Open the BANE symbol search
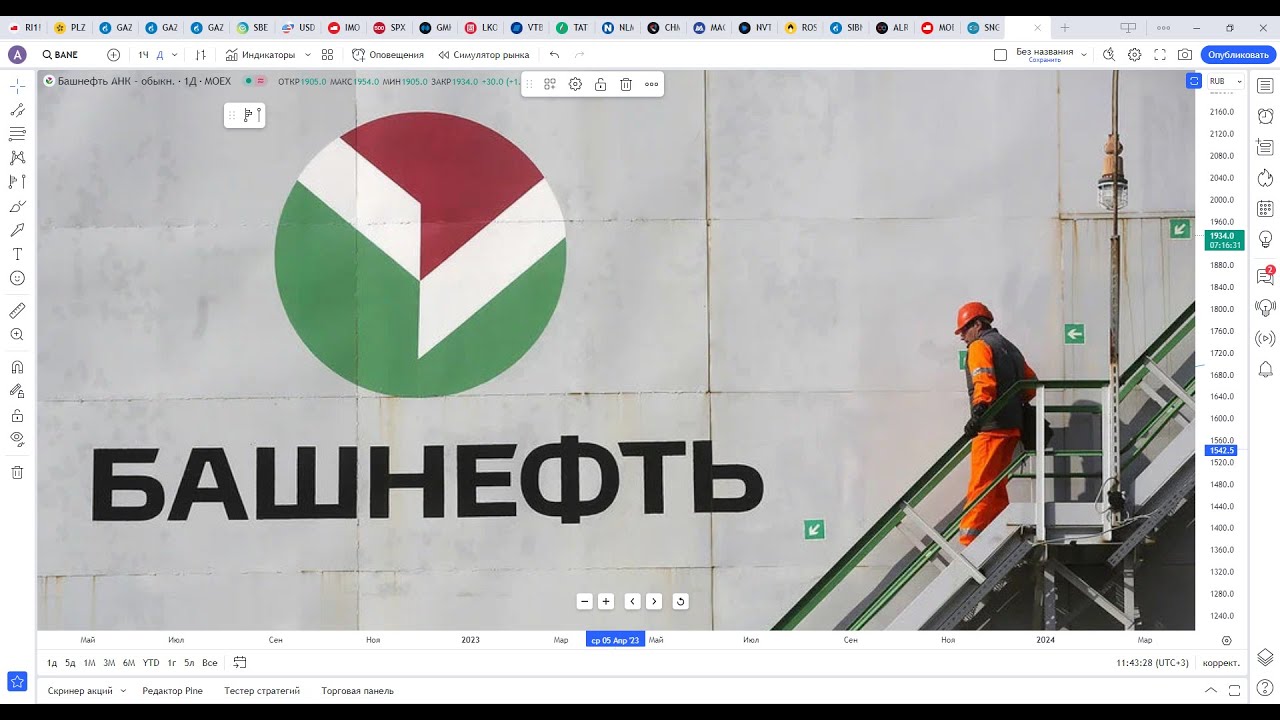 coord(61,55)
